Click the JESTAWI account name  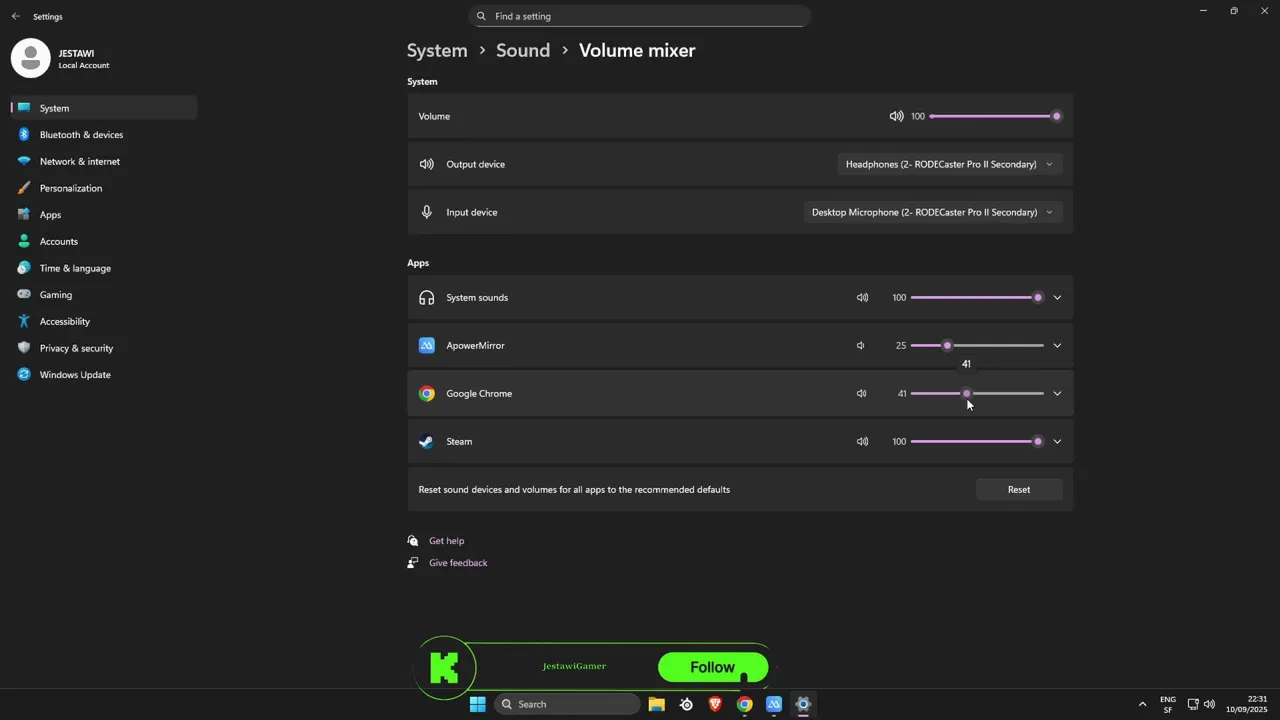76,53
